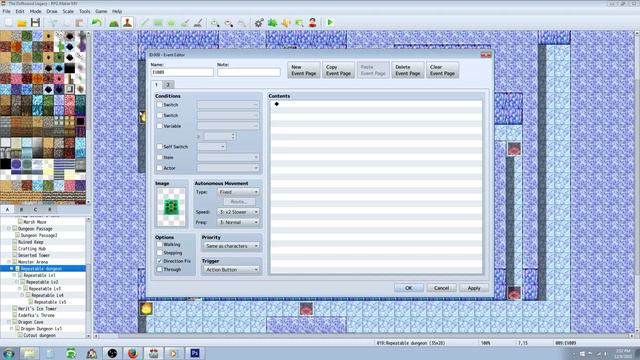This screenshot has height=360, width=640.
Task: Select the Shadow Pen tool
Action: 198,23
